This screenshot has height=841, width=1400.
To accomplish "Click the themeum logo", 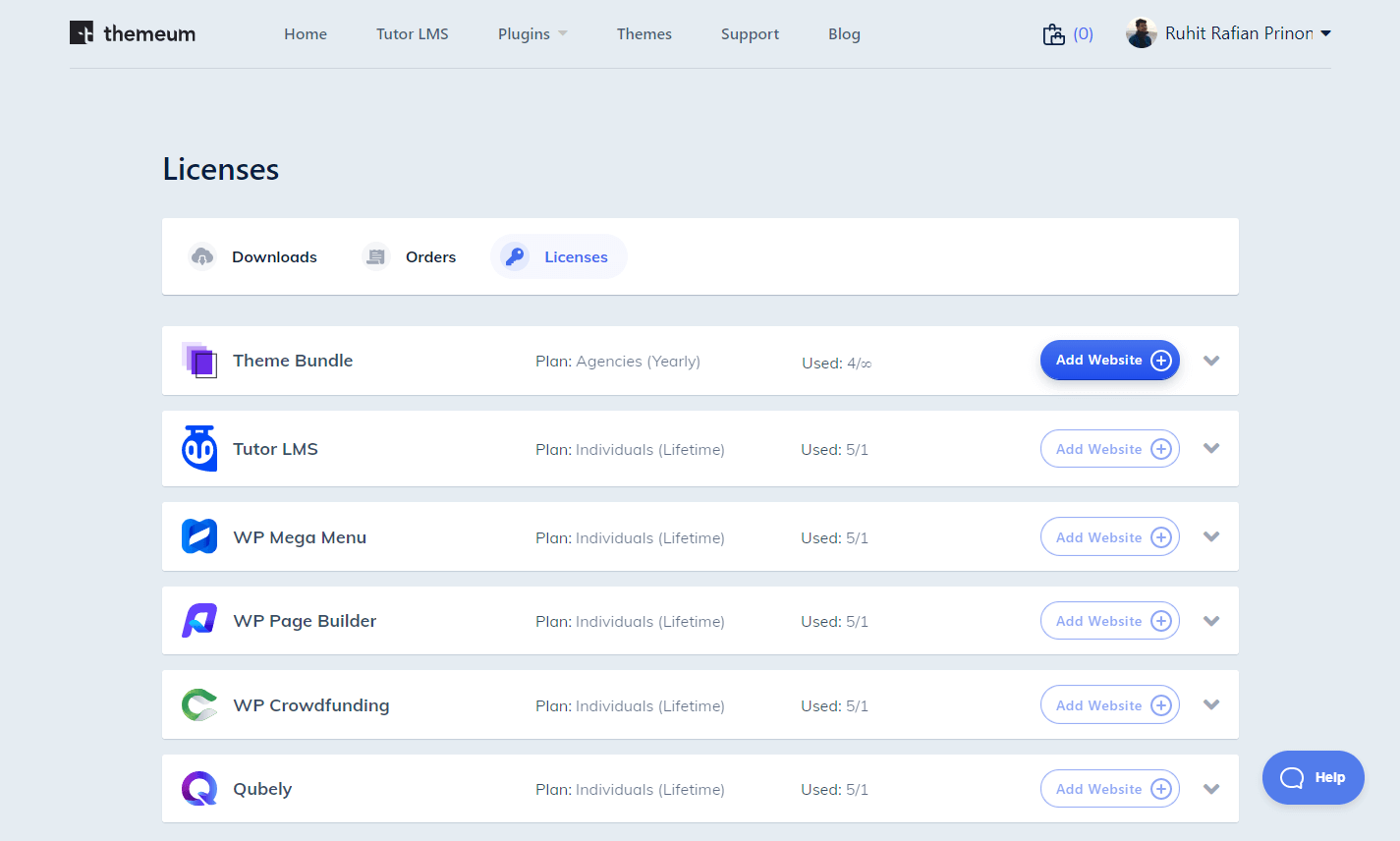I will (132, 32).
